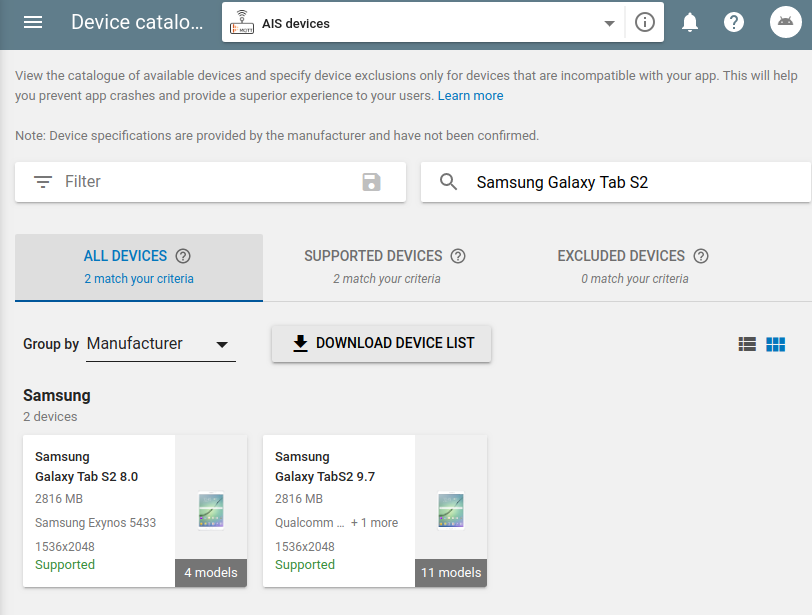This screenshot has width=812, height=615.
Task: Follow the Learn more link
Action: pyautogui.click(x=470, y=96)
